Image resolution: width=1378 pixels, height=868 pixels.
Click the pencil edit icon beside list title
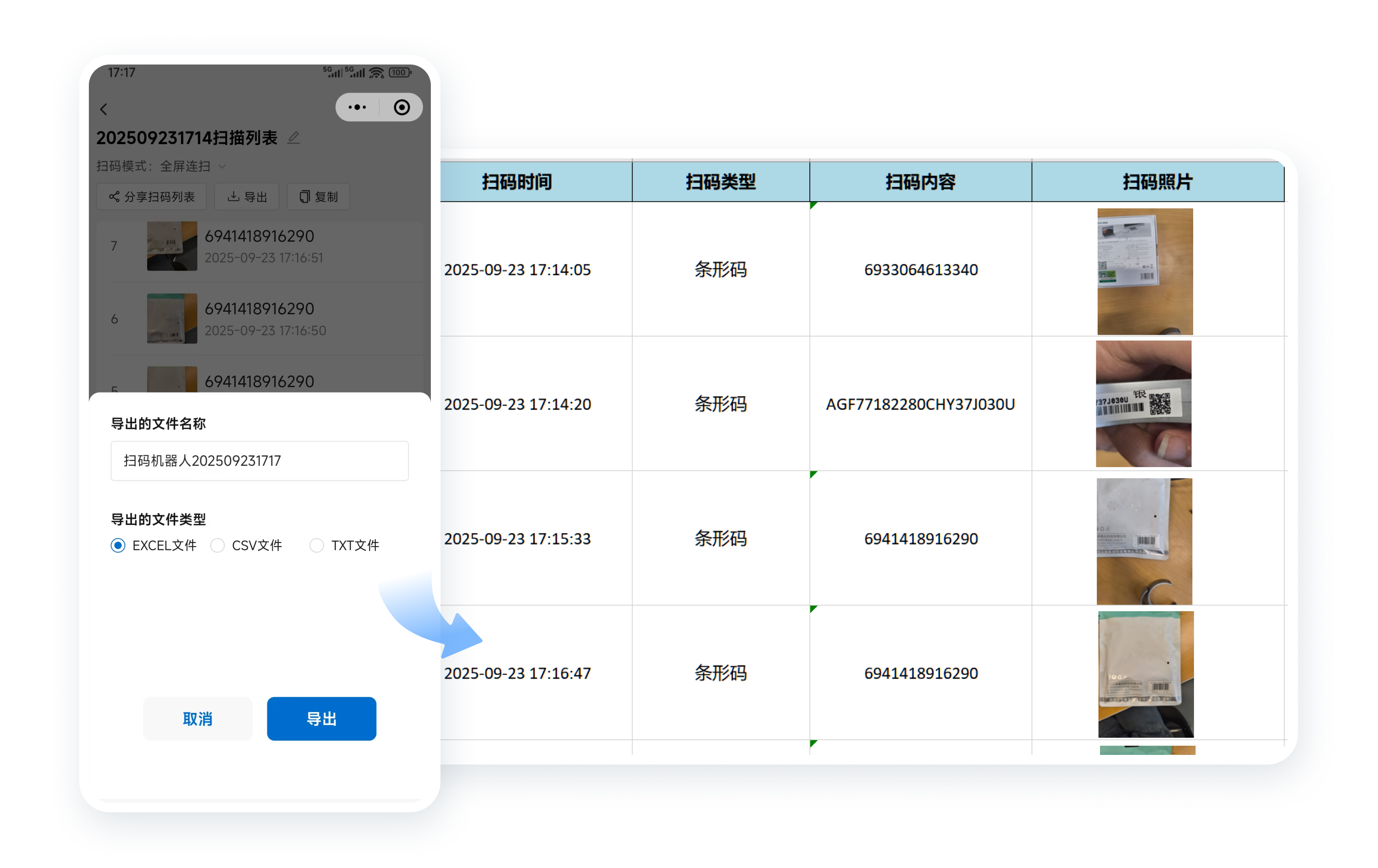pos(293,137)
